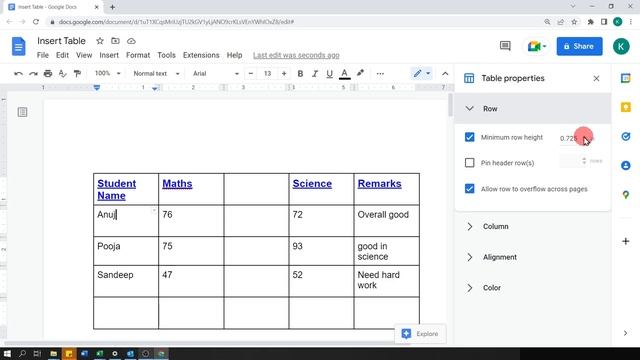Enable Pin header row(s) checkbox
This screenshot has width=640, height=360.
pyautogui.click(x=469, y=162)
